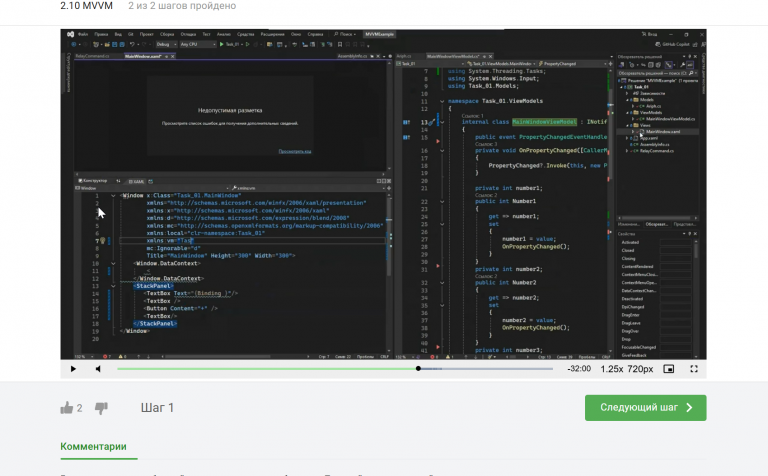The image size is (768, 476).
Task: Click the video progress bar knob
Action: 418,368
